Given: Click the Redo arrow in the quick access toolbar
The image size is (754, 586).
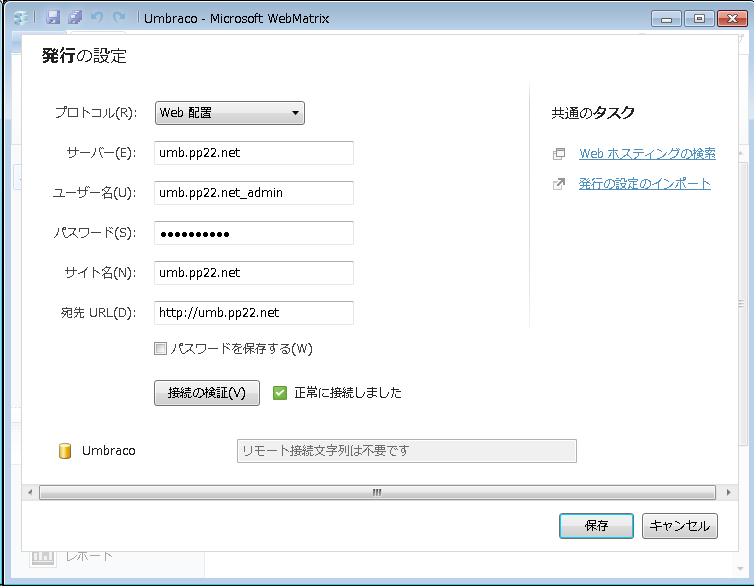Looking at the screenshot, I should [119, 18].
